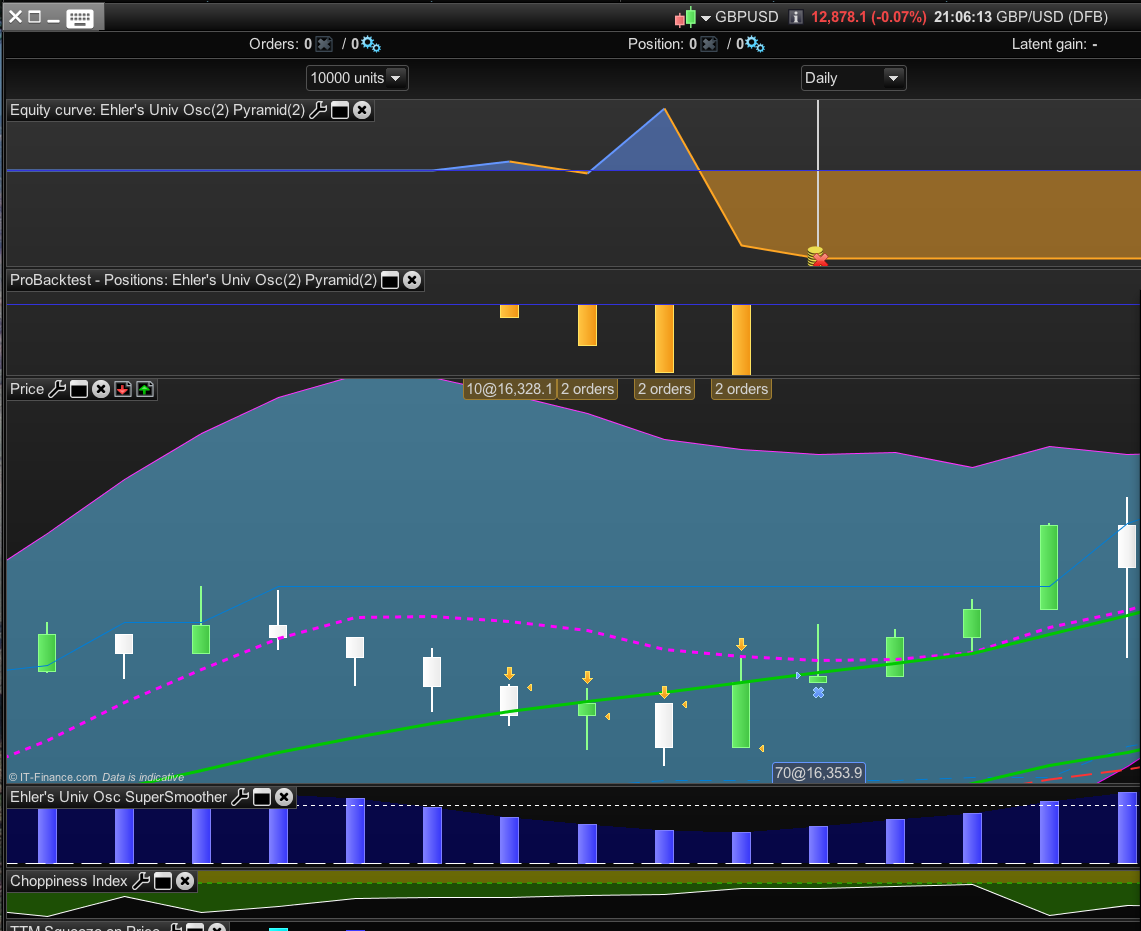This screenshot has width=1141, height=931.
Task: Open the on-screen keyboard icon in title bar
Action: [x=81, y=18]
